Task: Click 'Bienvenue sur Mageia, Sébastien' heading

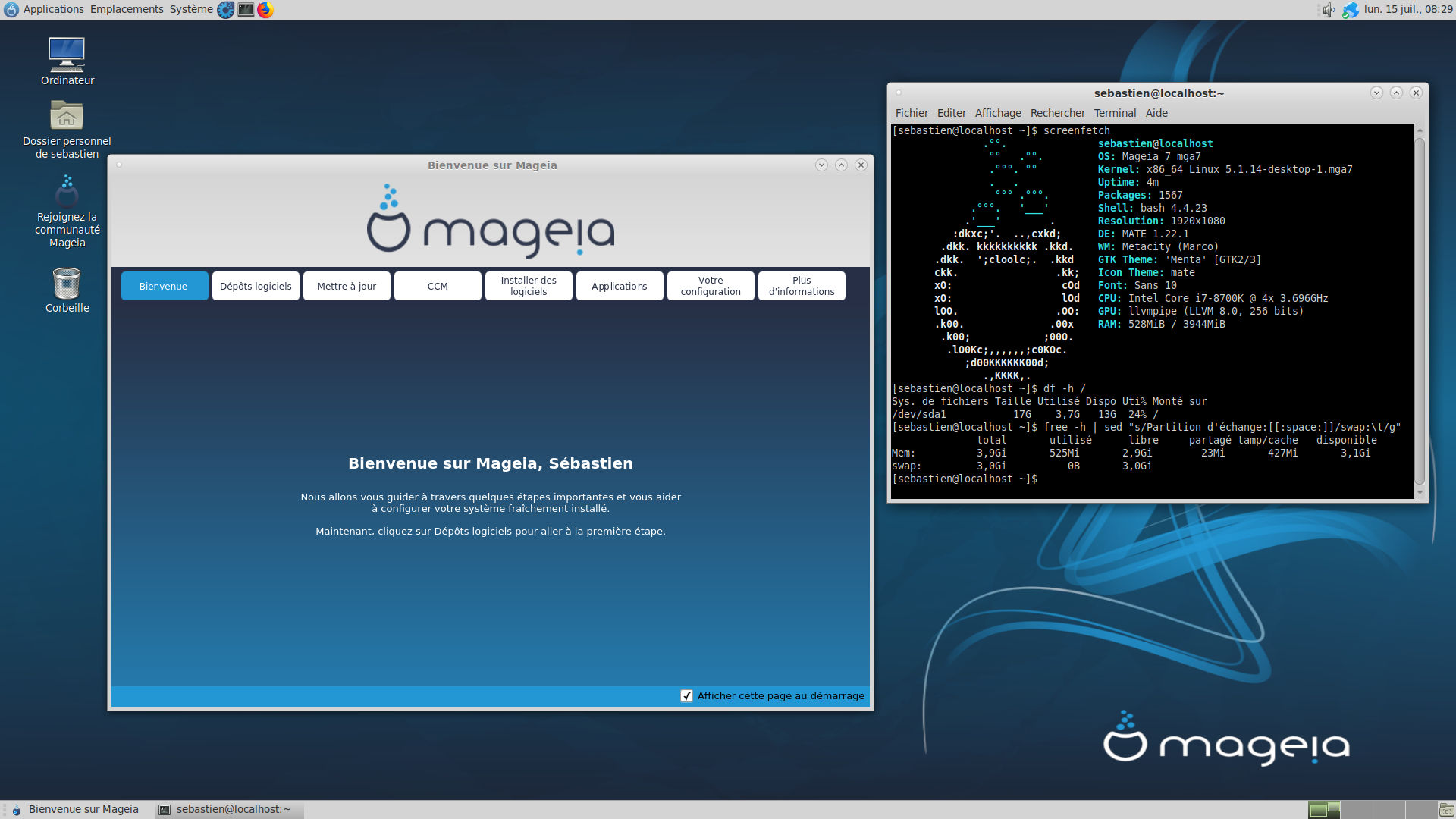Action: click(x=491, y=463)
